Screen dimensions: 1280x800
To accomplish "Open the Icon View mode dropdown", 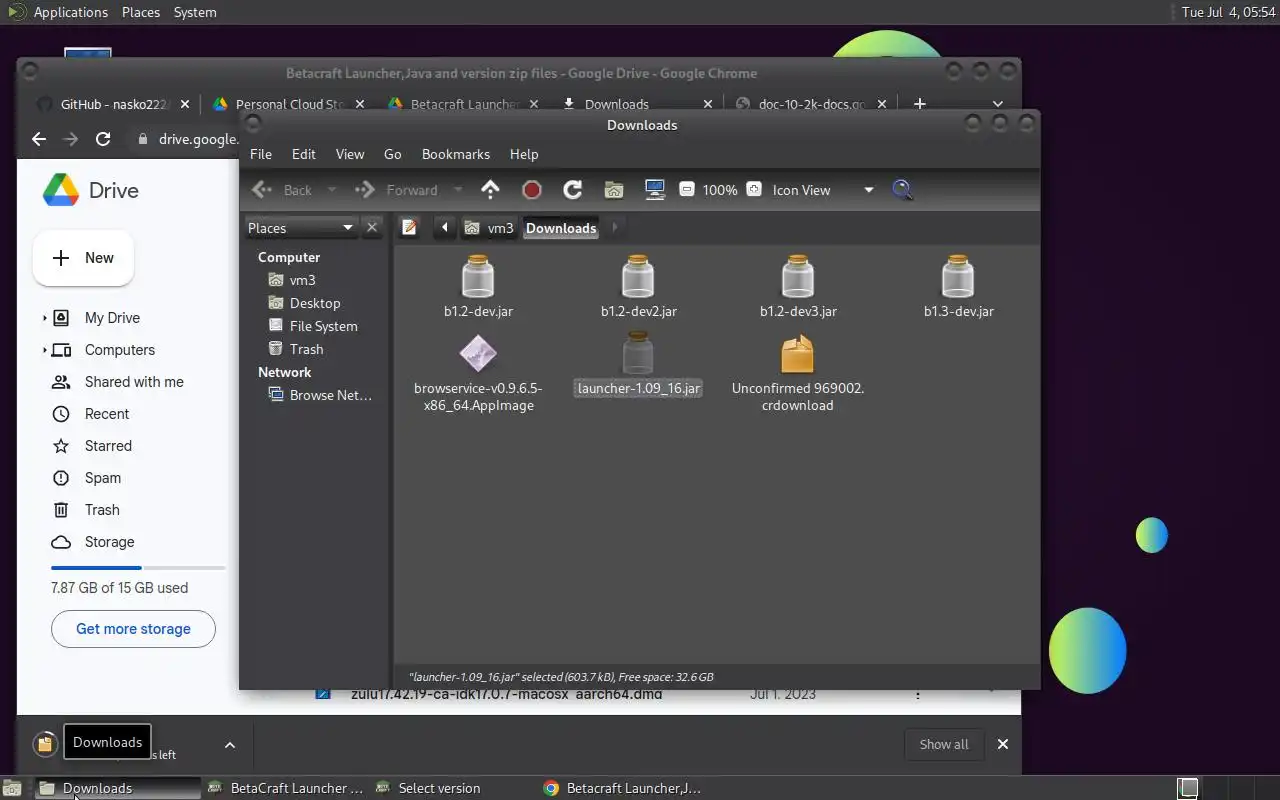I will tap(822, 190).
